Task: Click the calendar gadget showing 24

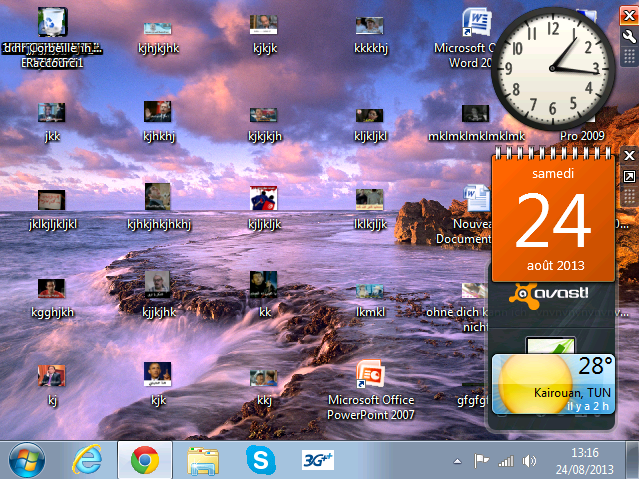Action: 553,218
